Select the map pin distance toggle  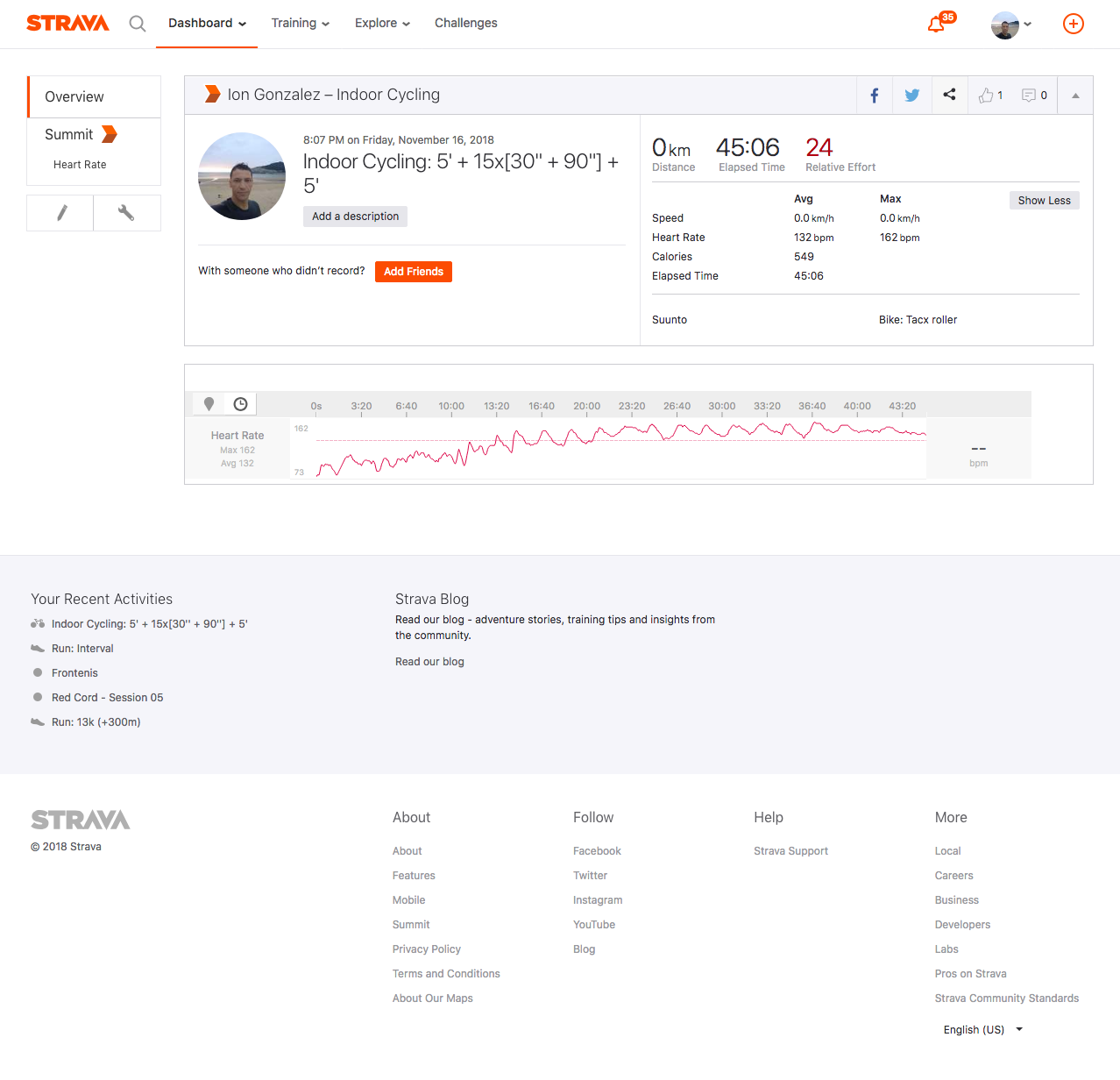209,404
